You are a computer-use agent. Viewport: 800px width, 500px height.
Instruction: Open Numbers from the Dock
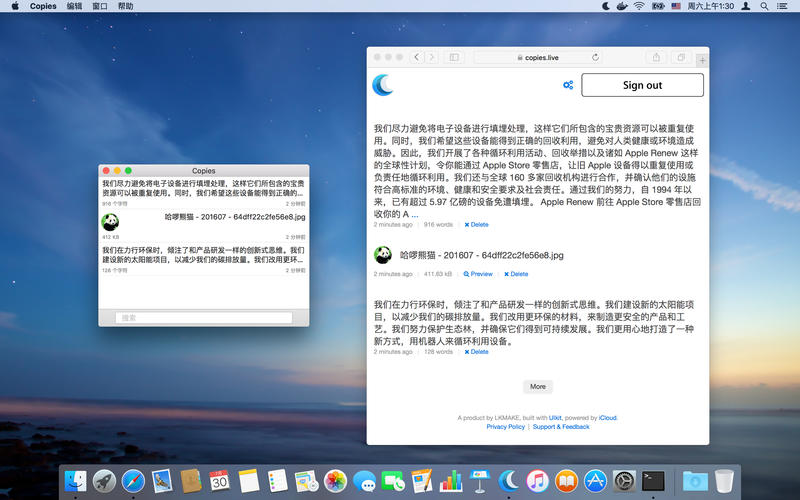click(451, 481)
